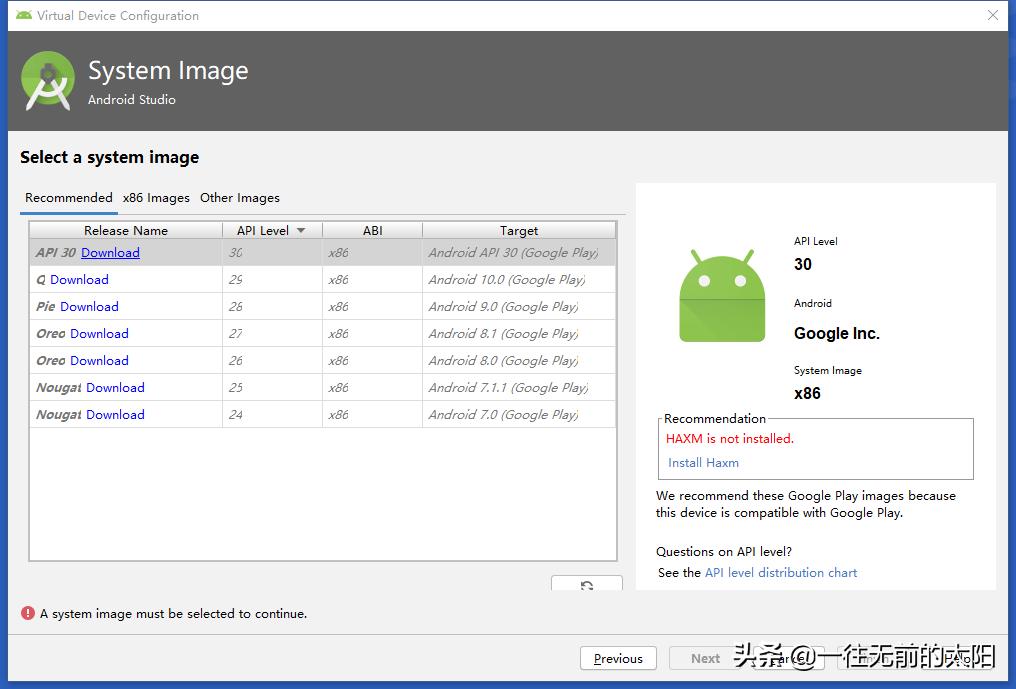Download the API 30 system image

tap(110, 252)
